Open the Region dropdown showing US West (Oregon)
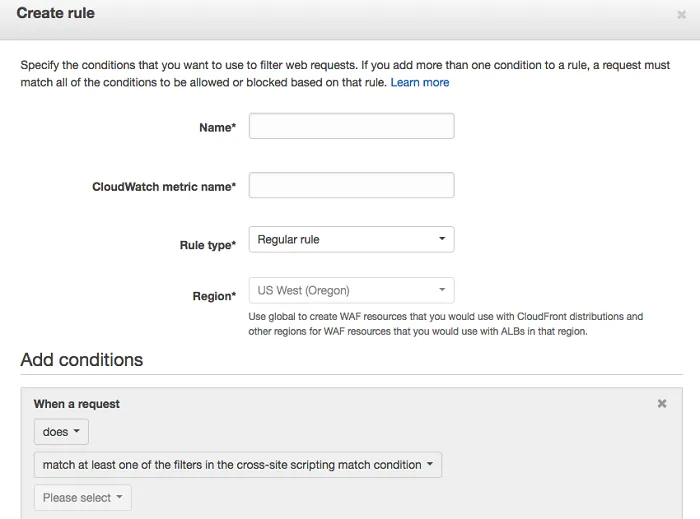The width and height of the screenshot is (700, 519). [351, 291]
